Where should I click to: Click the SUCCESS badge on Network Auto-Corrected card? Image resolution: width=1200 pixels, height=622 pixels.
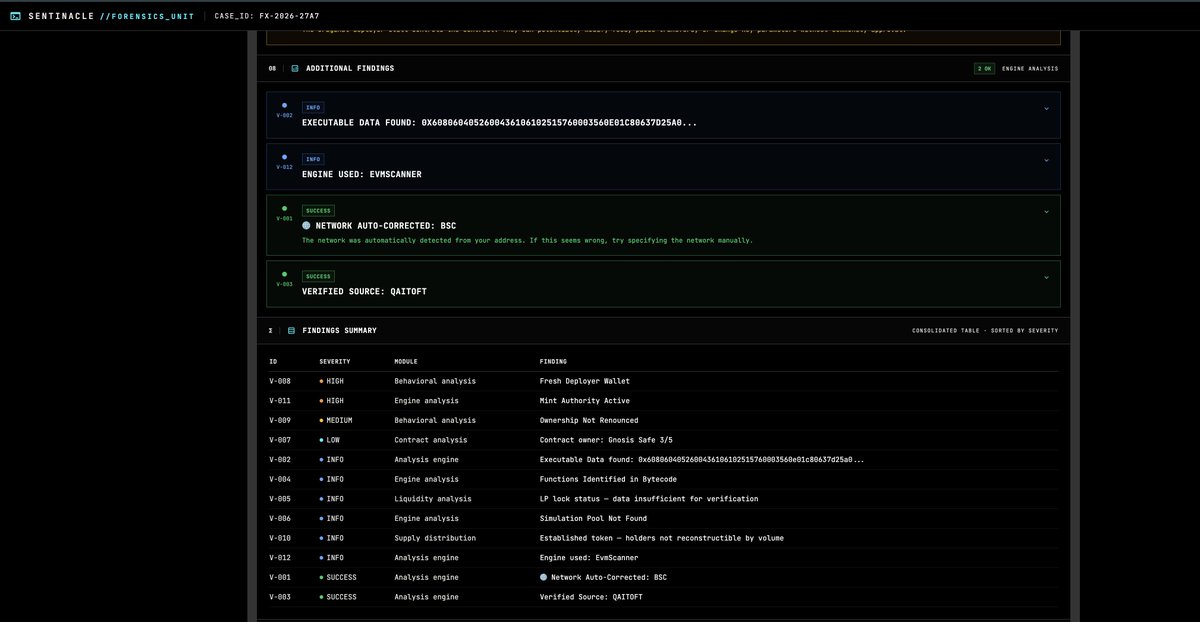click(318, 211)
